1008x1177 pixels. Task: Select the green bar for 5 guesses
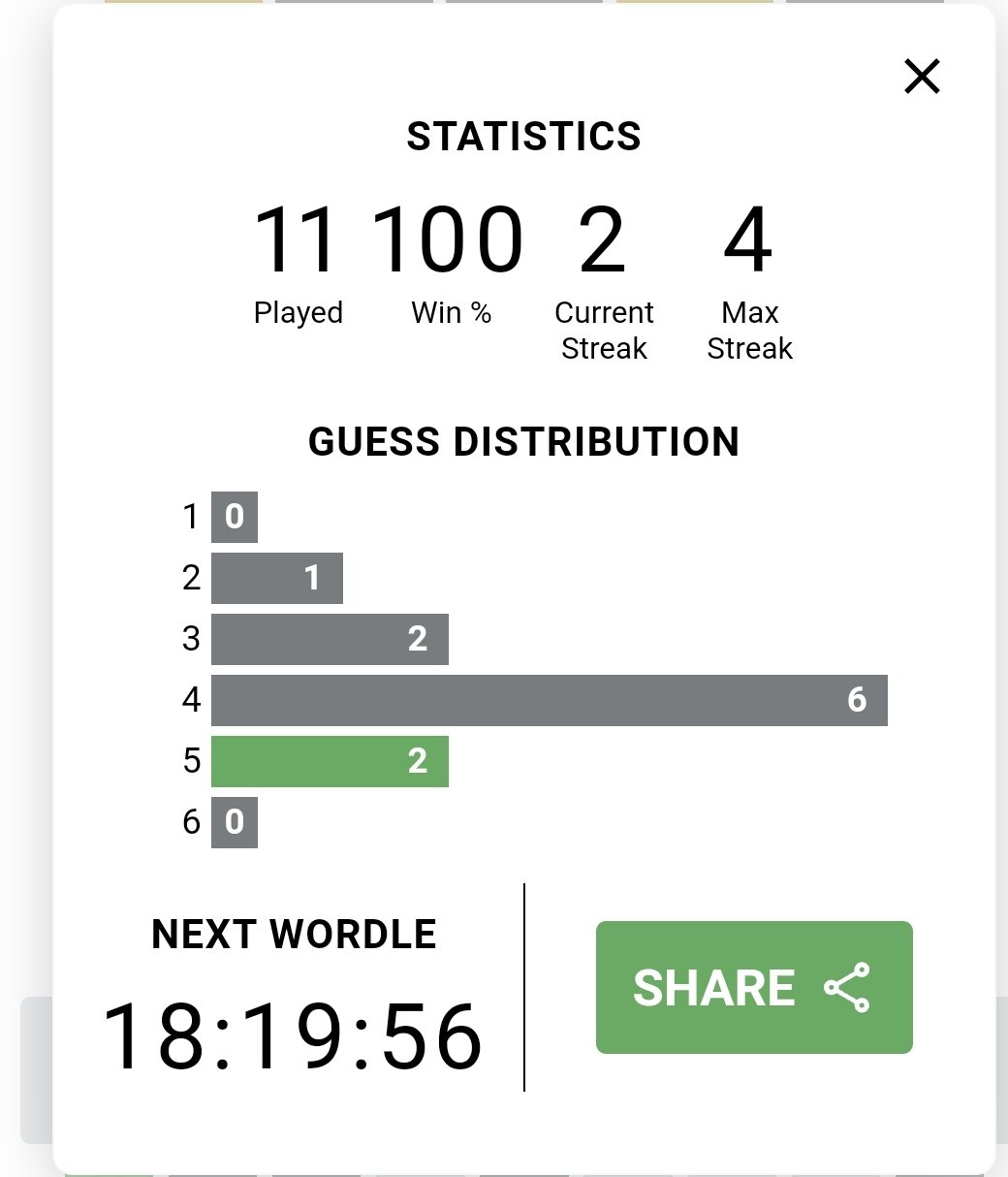(x=330, y=761)
